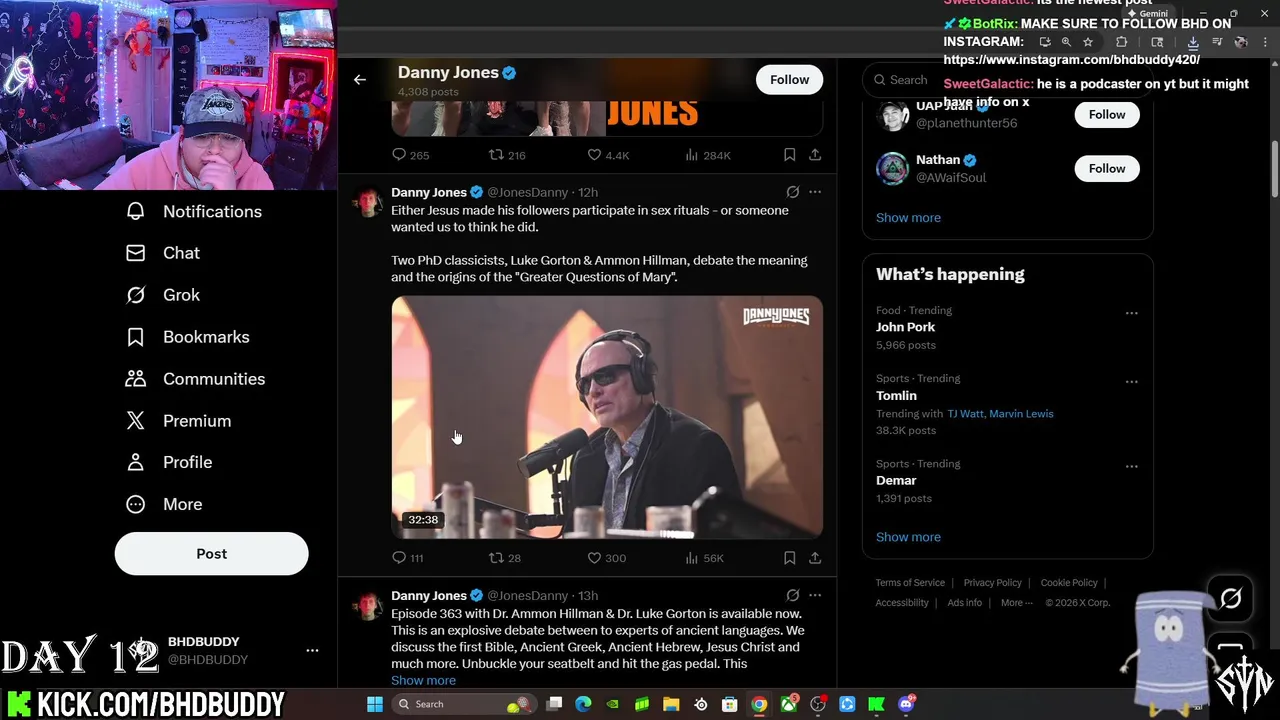Screen dimensions: 1280x720
Task: Open Grok actions on the 12h post
Action: tap(792, 192)
